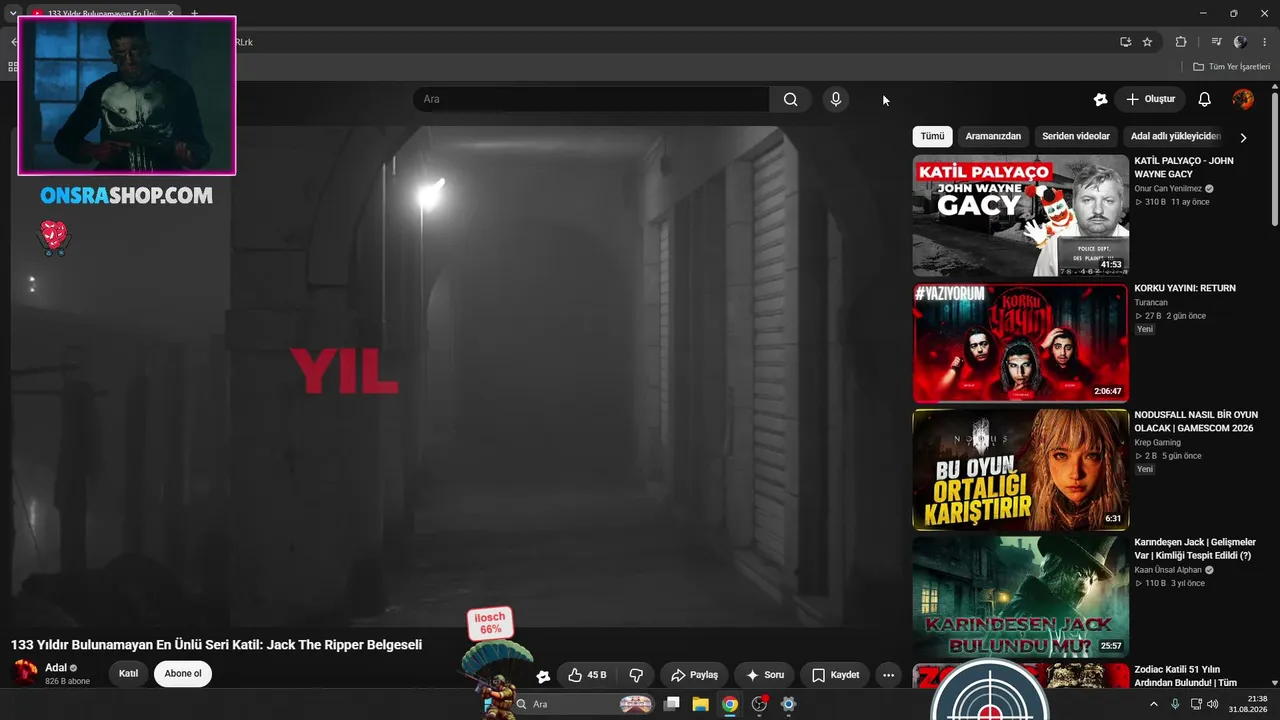Share the video with Paylaş

point(694,675)
